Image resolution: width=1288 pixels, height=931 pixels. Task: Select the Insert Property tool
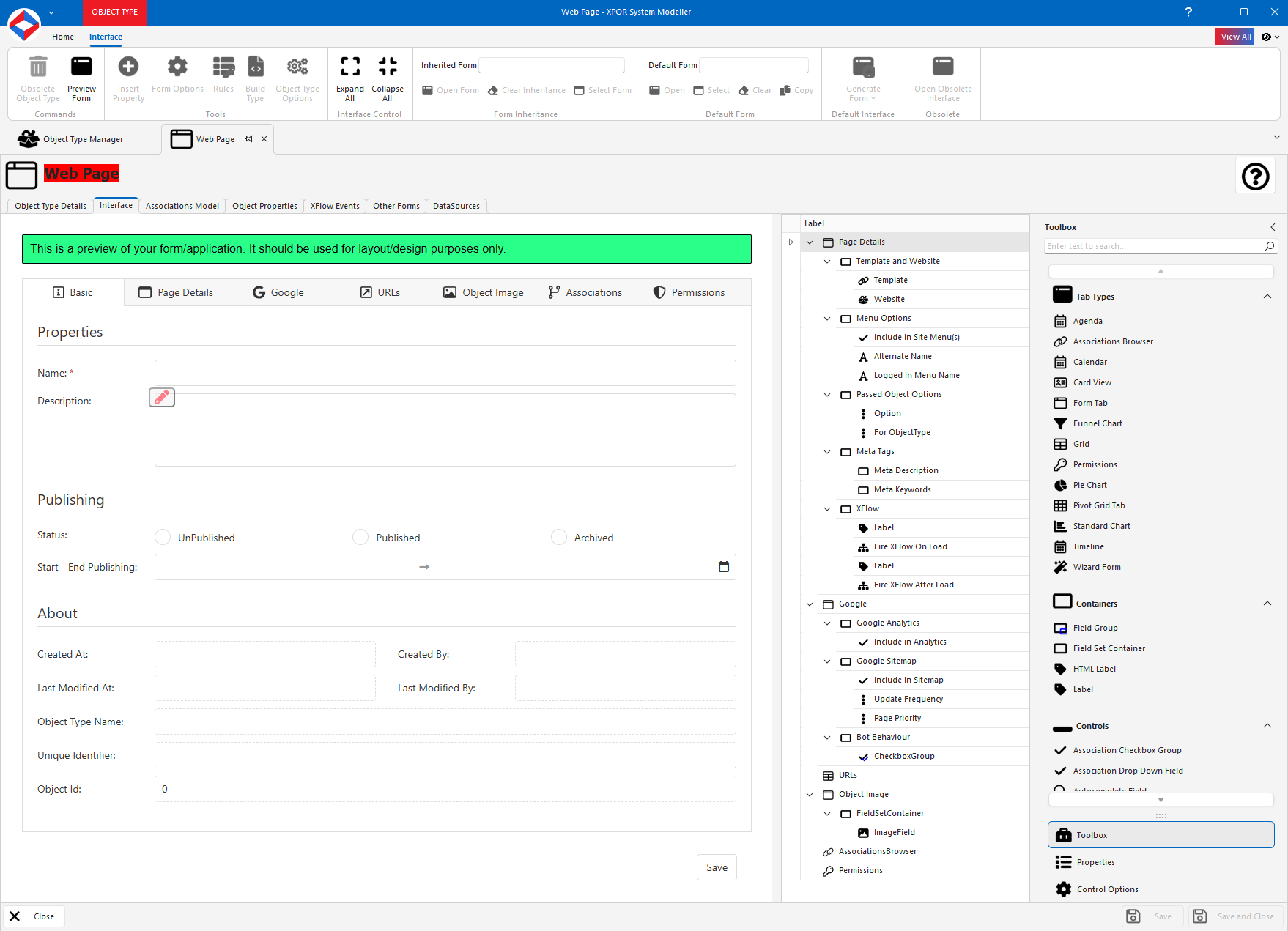[x=128, y=77]
